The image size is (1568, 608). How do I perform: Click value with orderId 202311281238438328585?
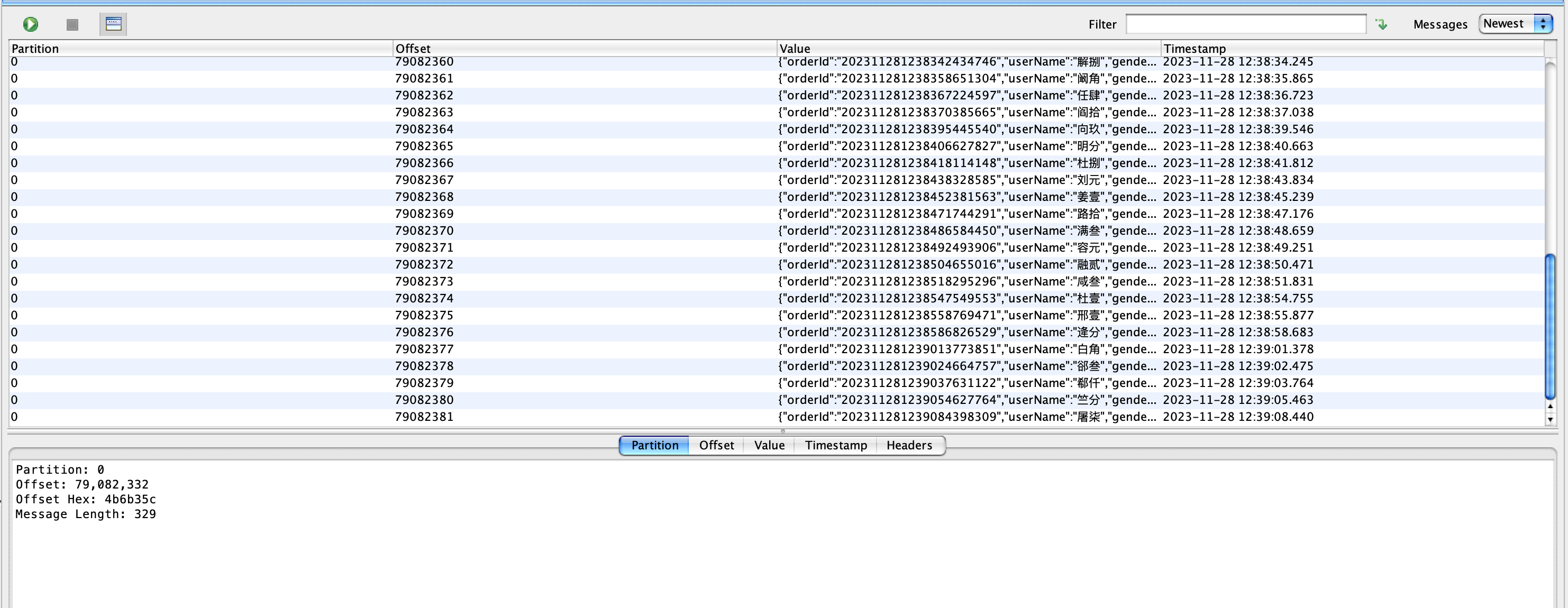967,180
